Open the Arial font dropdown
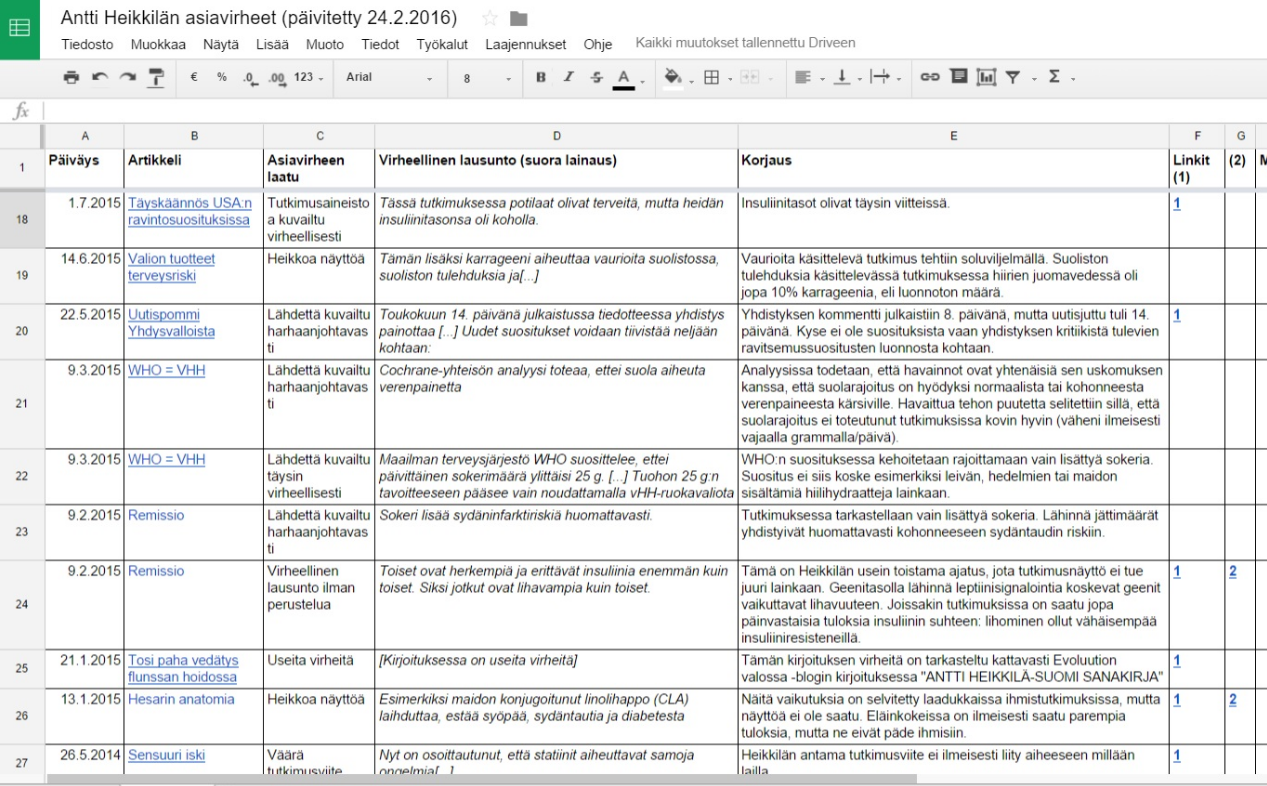The height and width of the screenshot is (786, 1267). coord(390,77)
